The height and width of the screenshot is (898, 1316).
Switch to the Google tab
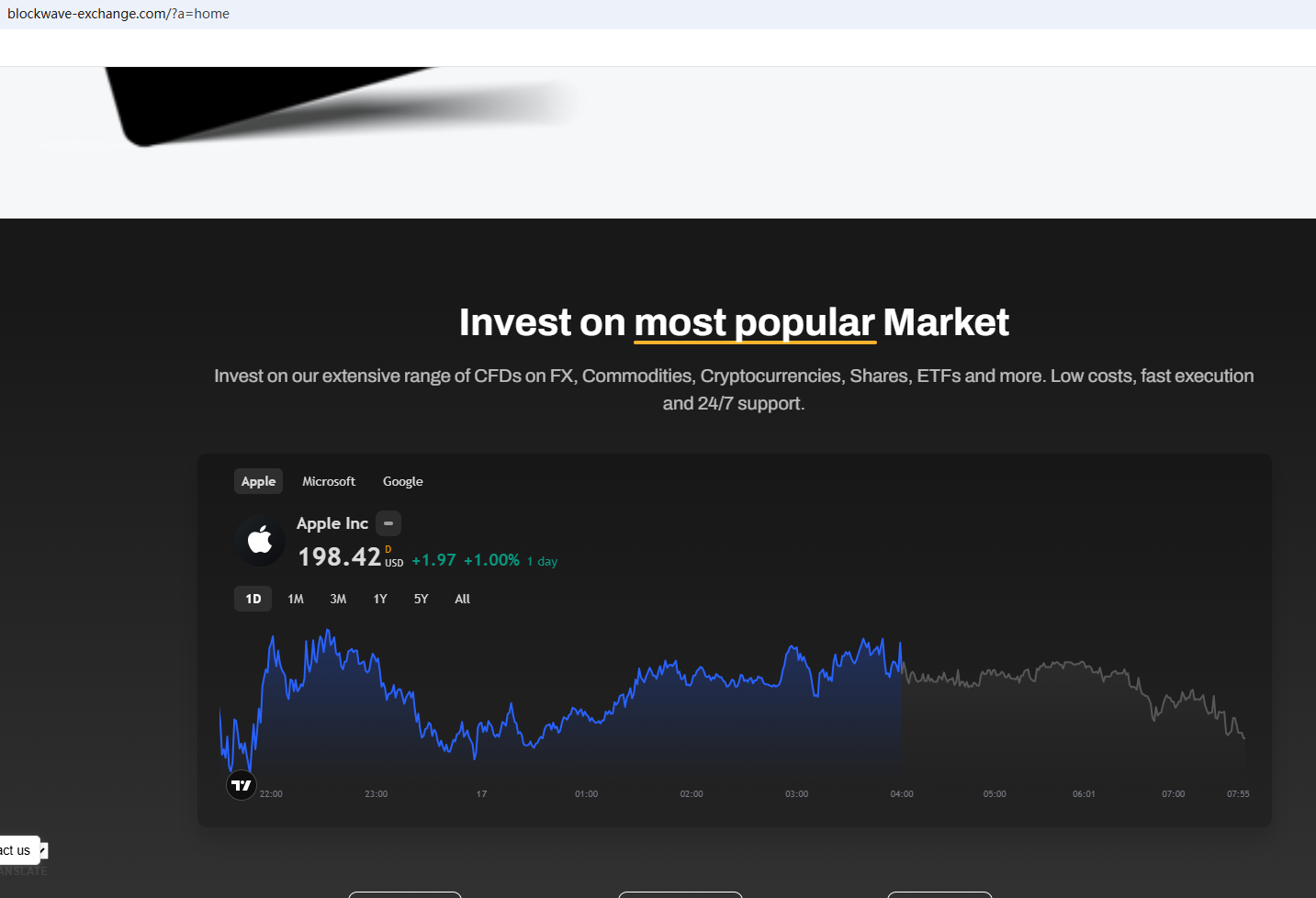pyautogui.click(x=402, y=480)
